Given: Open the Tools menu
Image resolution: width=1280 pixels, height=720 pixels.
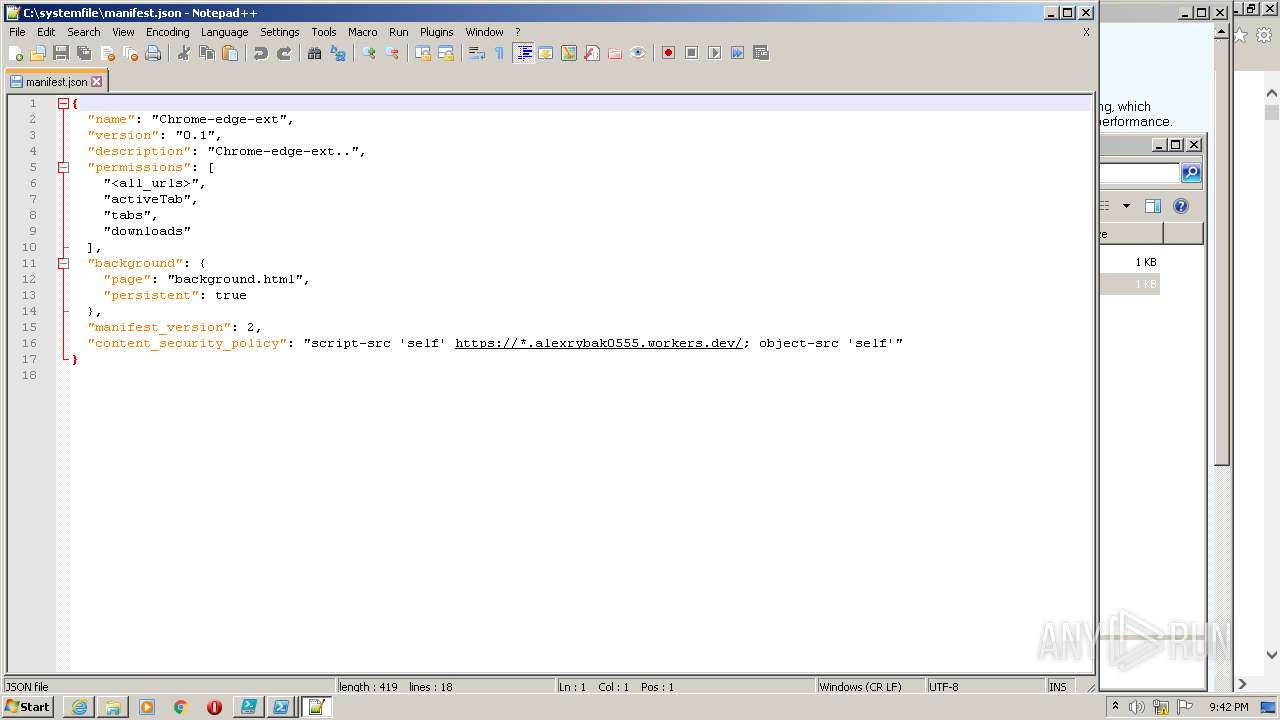Looking at the screenshot, I should [x=324, y=32].
